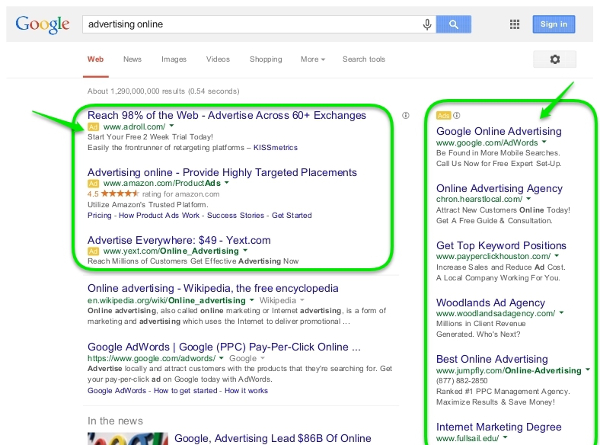The height and width of the screenshot is (445, 600).
Task: Switch to the Videos tab
Action: click(x=218, y=59)
